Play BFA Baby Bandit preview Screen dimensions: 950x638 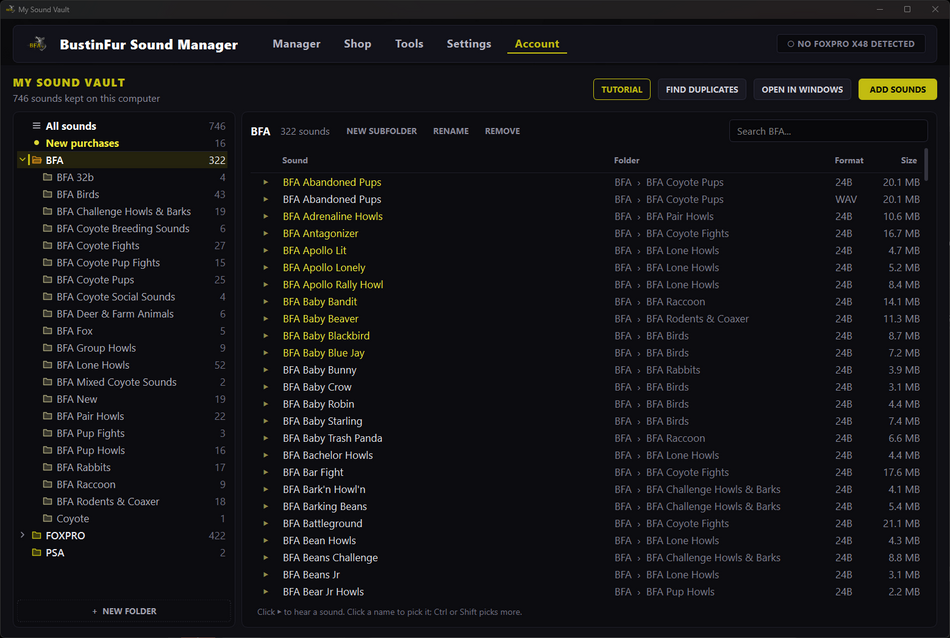tap(265, 302)
